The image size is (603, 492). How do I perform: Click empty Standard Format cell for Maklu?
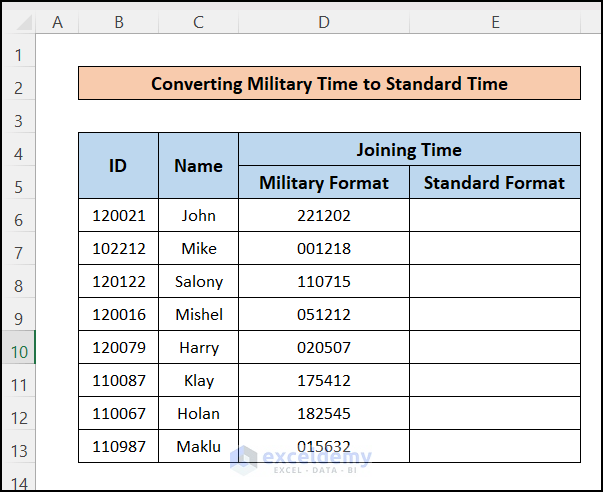tap(494, 446)
